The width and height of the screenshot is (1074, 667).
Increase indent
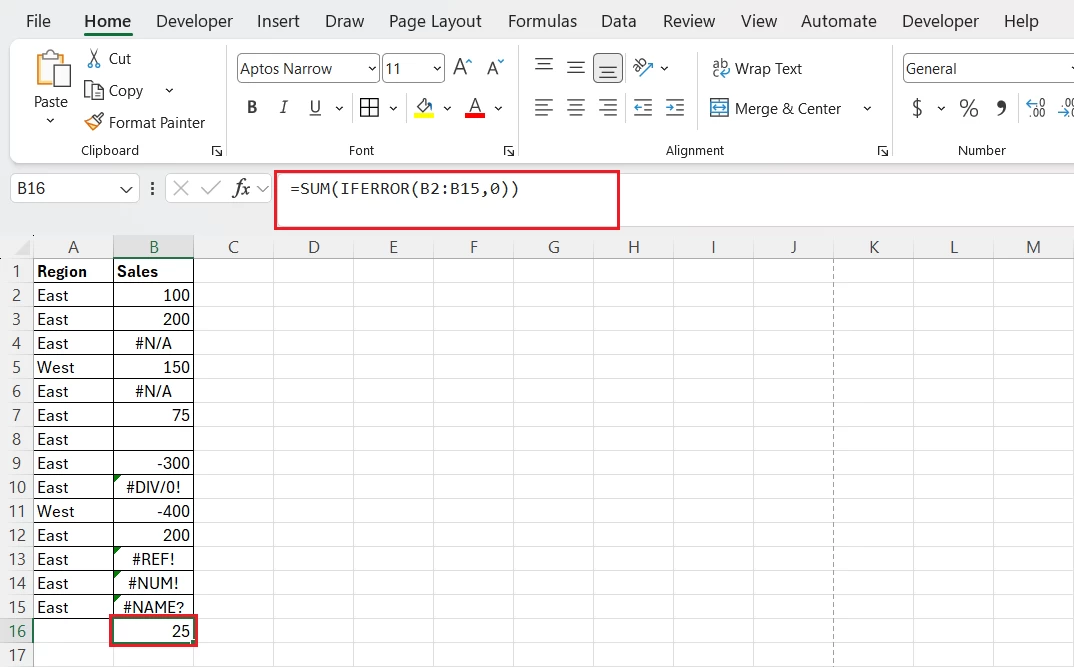(x=675, y=108)
